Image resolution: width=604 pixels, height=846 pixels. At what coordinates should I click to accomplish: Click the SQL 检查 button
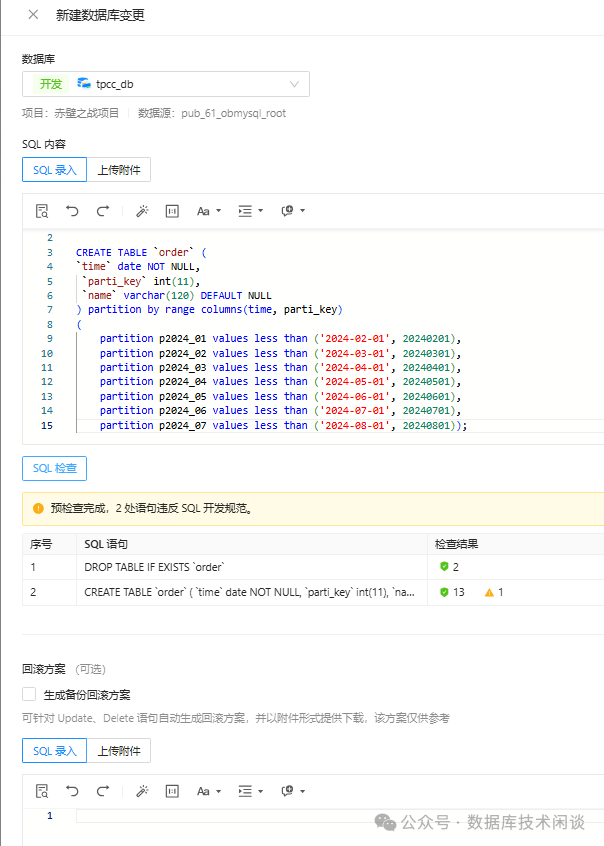pos(55,468)
